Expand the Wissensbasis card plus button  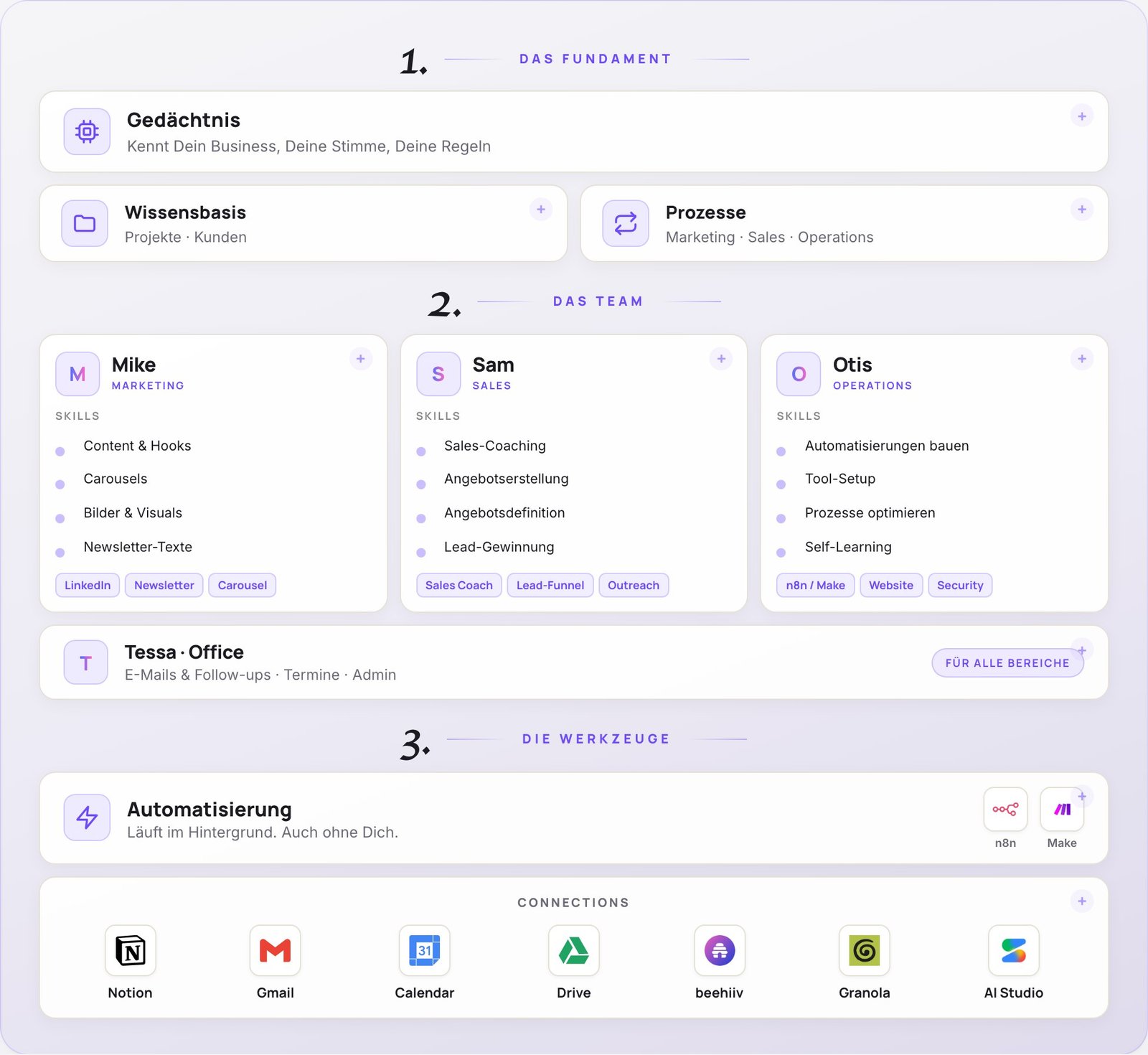(541, 209)
